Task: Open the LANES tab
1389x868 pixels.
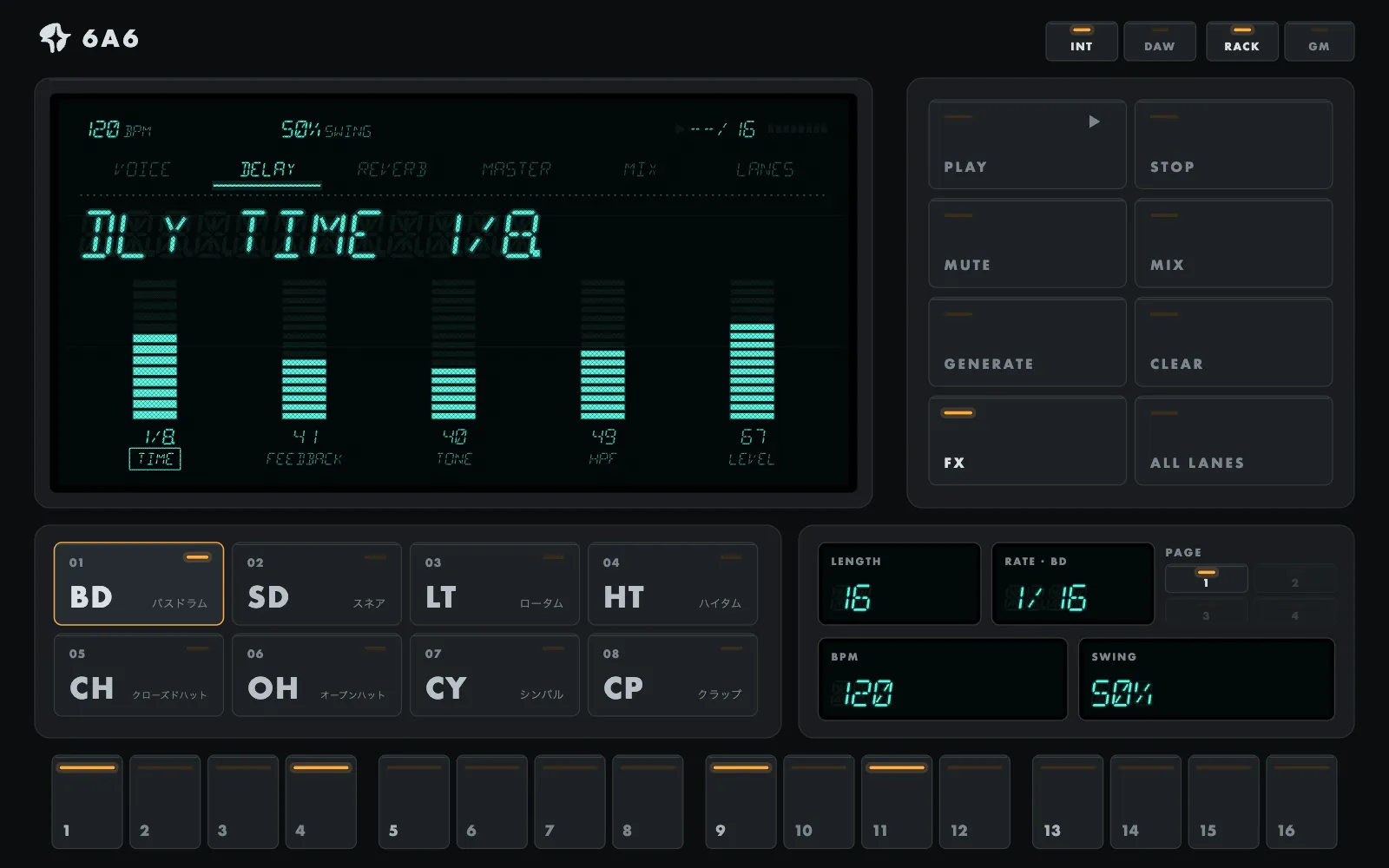Action: 765,169
